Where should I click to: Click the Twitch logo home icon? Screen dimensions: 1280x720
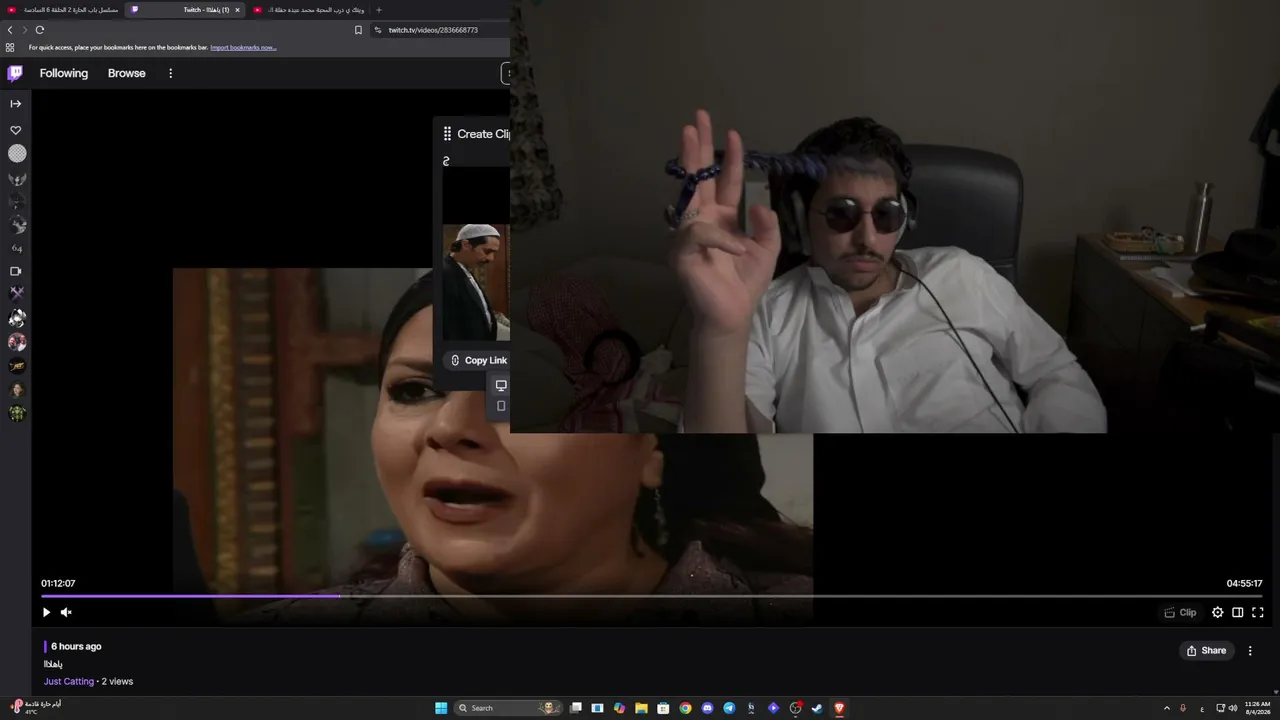click(15, 73)
